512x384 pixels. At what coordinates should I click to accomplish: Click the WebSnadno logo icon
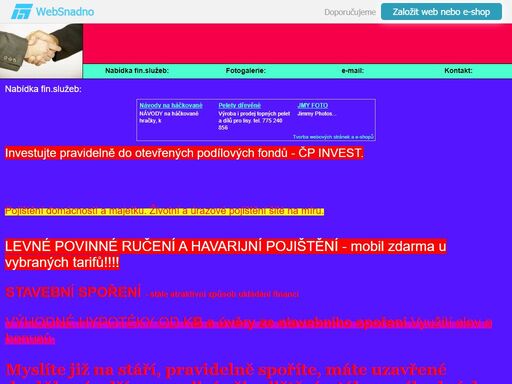[x=22, y=12]
